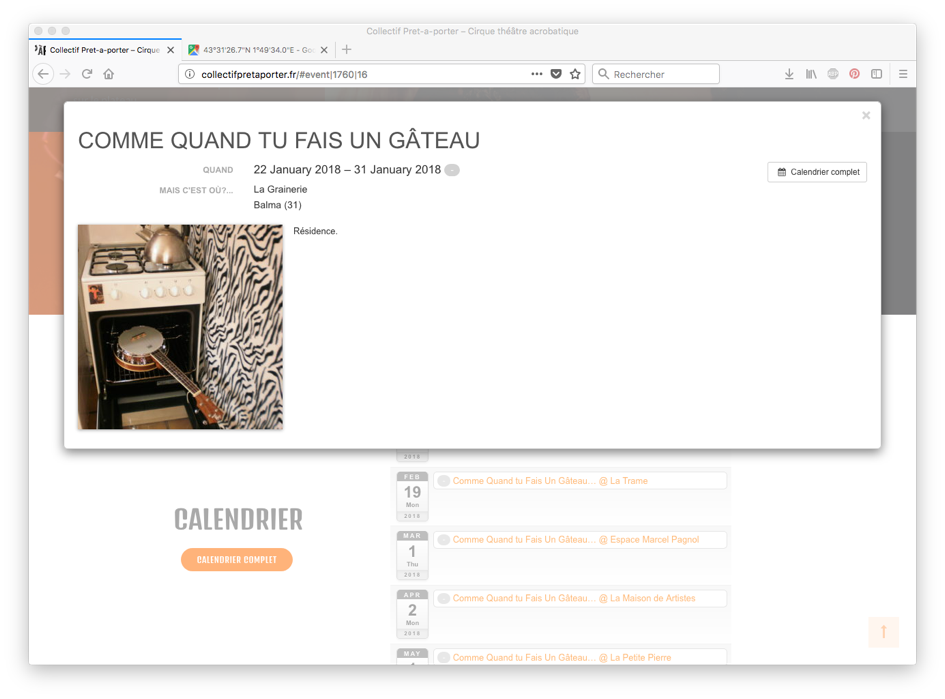
Task: Open the browser home page
Action: point(108,74)
